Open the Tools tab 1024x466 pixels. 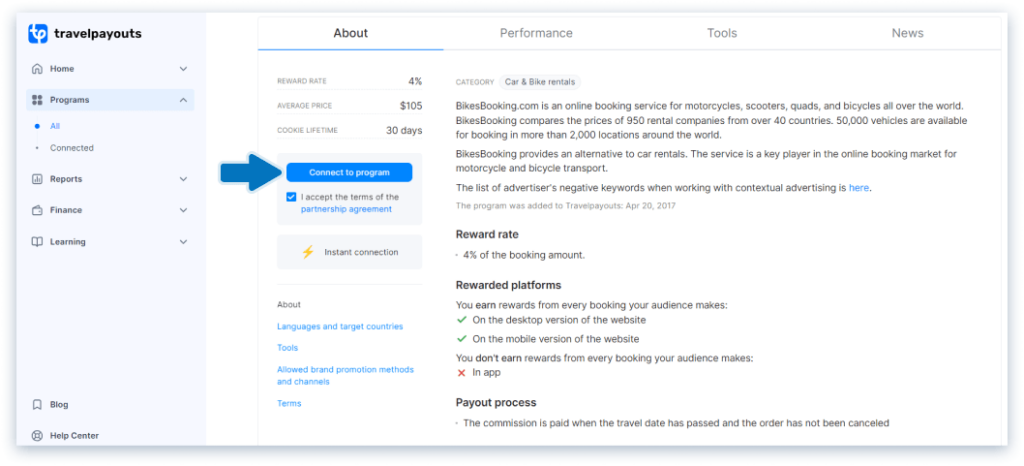[721, 33]
